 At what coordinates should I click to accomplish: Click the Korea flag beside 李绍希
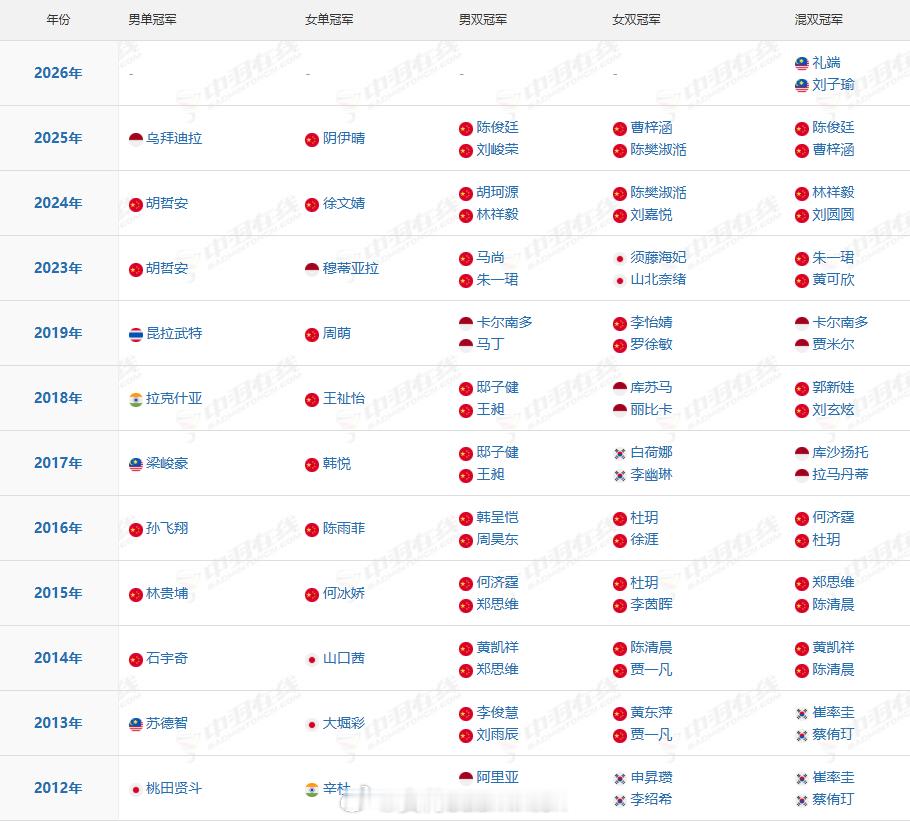coord(620,801)
